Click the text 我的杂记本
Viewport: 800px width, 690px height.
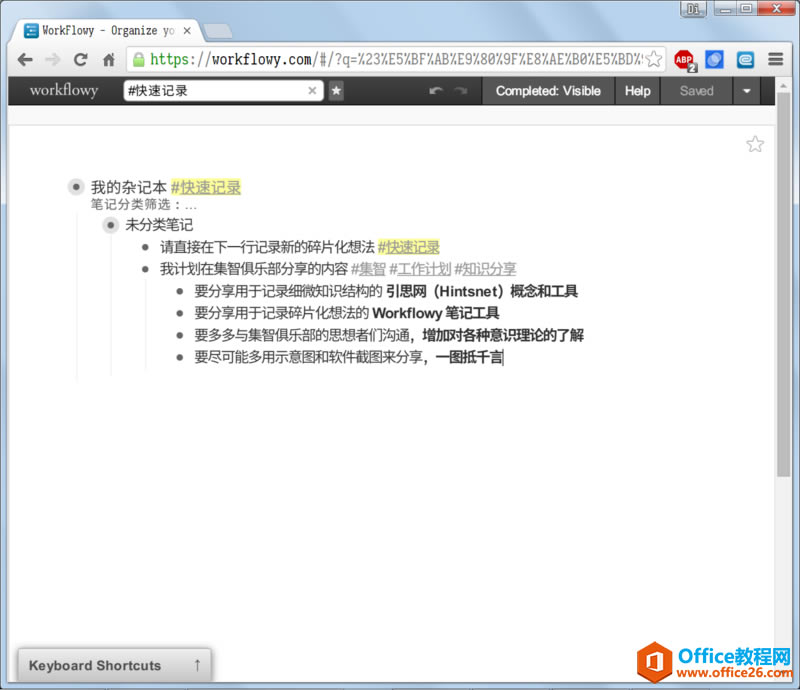coord(129,187)
